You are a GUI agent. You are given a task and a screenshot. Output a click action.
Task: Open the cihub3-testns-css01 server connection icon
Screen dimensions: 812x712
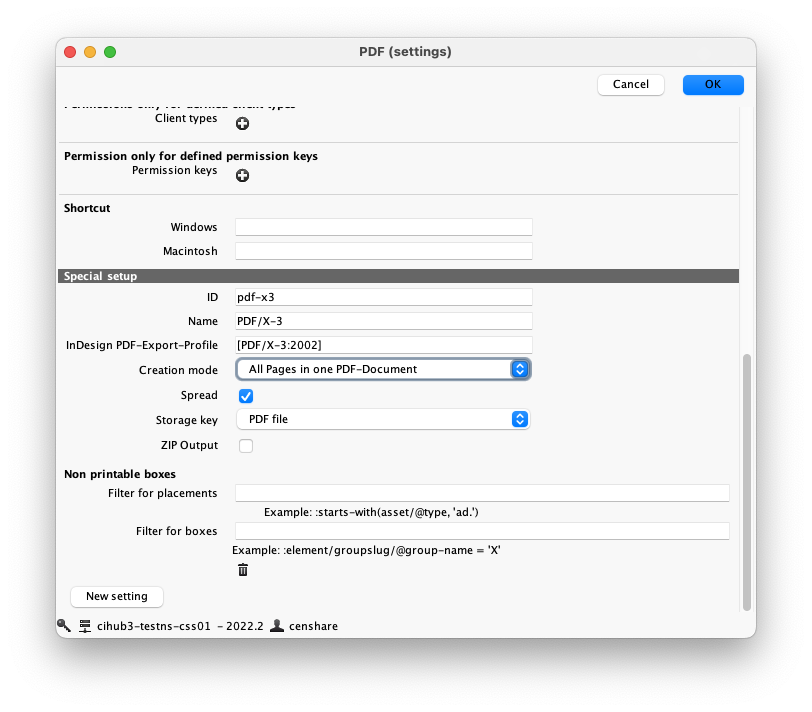[x=84, y=625]
